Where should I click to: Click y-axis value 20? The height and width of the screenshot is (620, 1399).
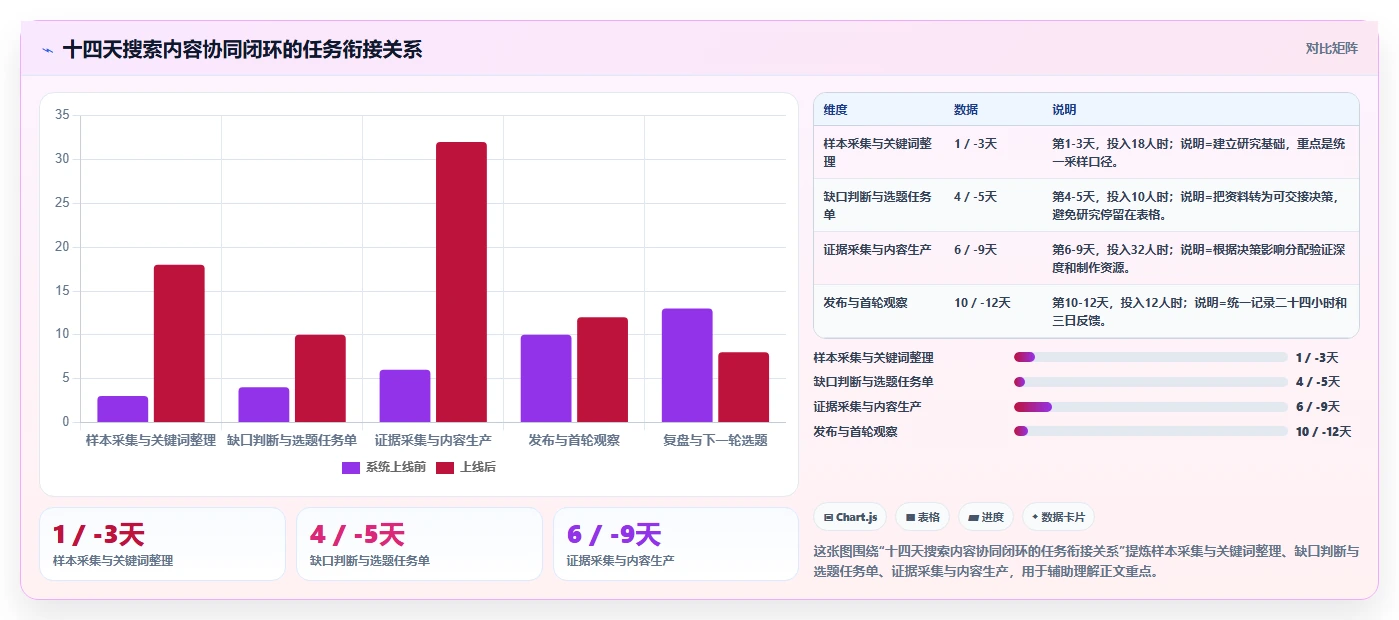[x=62, y=246]
